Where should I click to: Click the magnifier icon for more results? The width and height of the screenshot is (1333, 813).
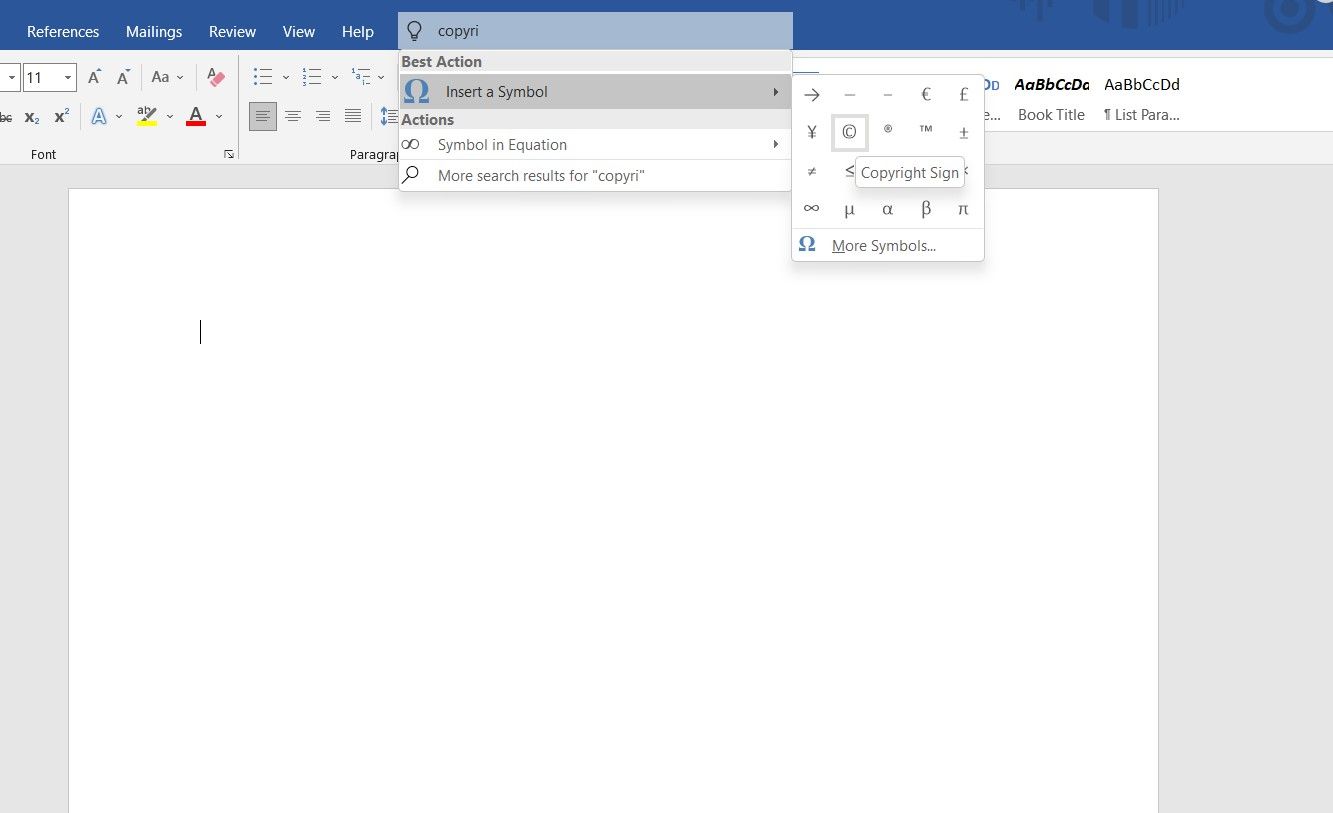click(411, 175)
